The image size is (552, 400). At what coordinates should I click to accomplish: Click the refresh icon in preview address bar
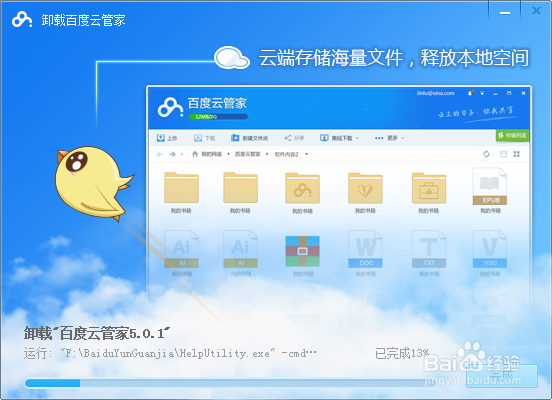coord(486,154)
